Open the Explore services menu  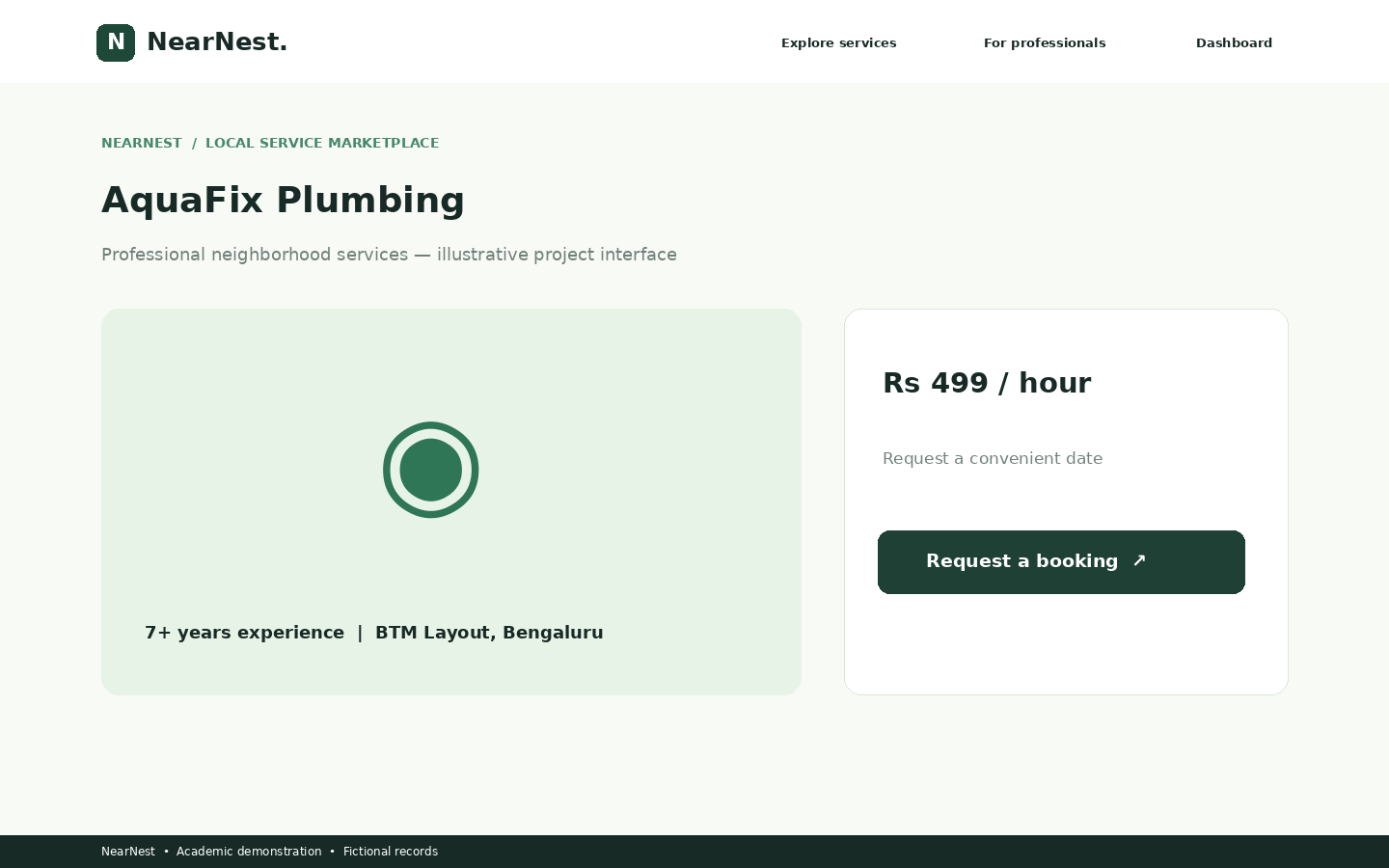839,43
